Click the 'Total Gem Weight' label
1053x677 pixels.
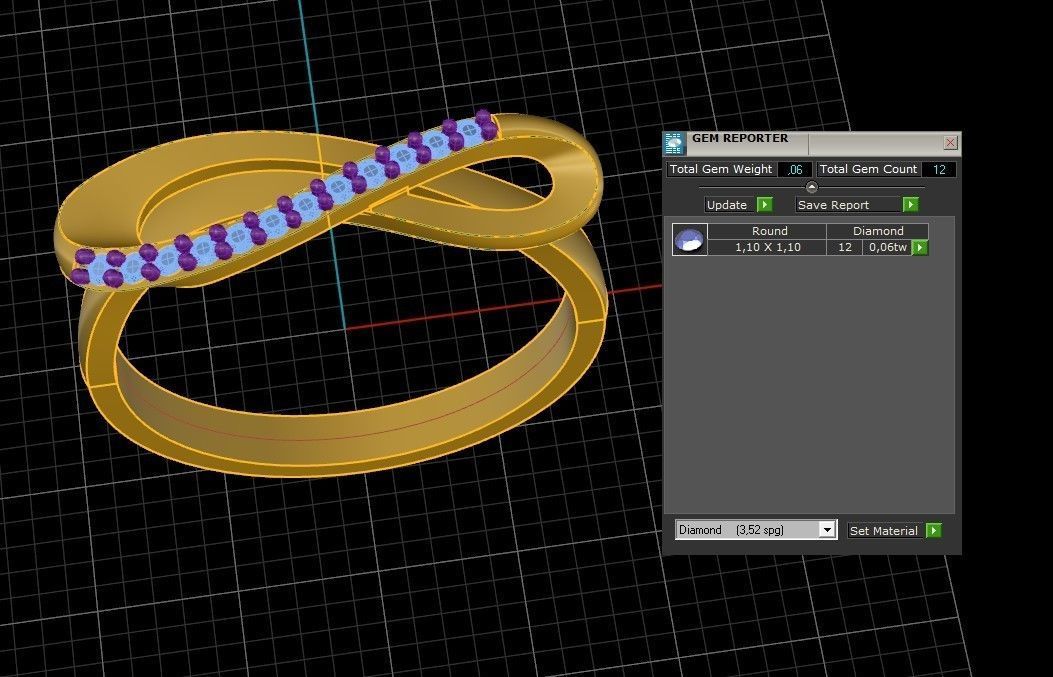(721, 169)
